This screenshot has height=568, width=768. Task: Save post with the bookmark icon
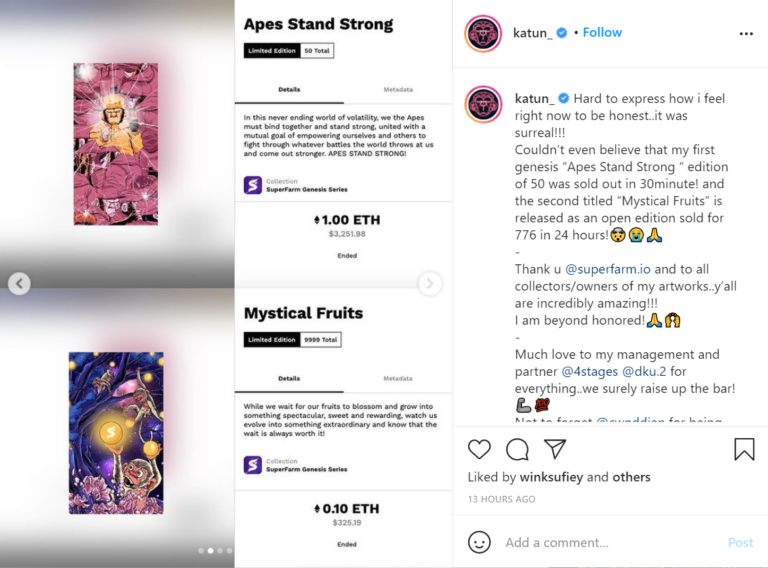[x=744, y=449]
